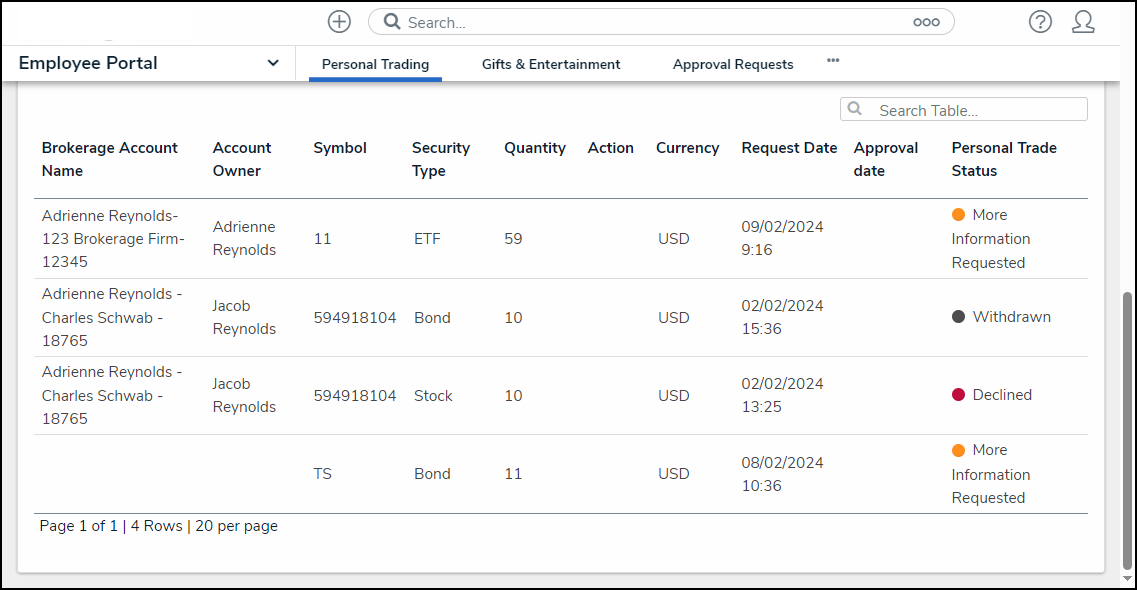This screenshot has width=1137, height=590.
Task: Click the search icon in the table search field
Action: coord(854,109)
